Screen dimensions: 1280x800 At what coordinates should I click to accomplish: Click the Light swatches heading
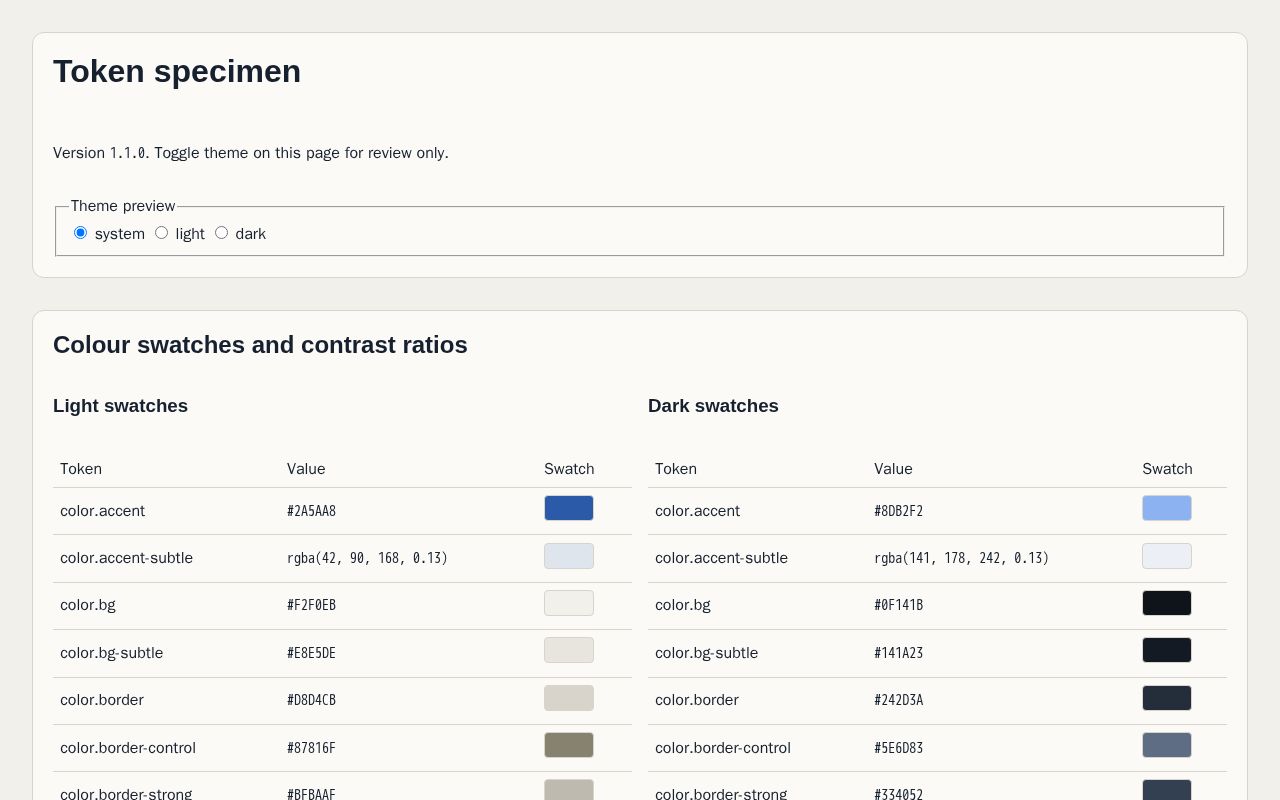(x=120, y=406)
